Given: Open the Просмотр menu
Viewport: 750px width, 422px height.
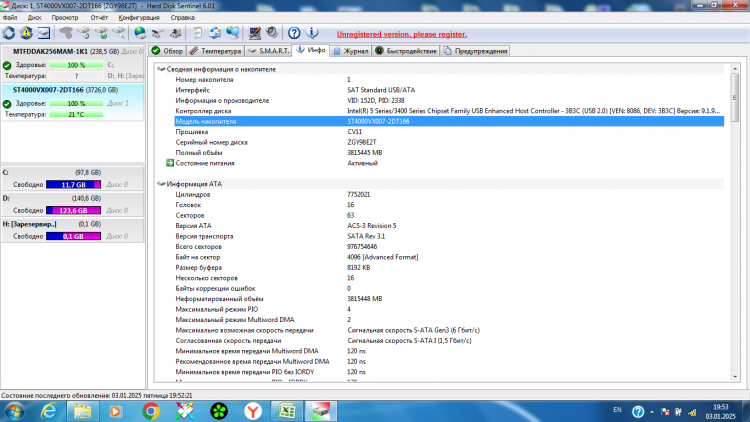Looking at the screenshot, I should pos(65,18).
